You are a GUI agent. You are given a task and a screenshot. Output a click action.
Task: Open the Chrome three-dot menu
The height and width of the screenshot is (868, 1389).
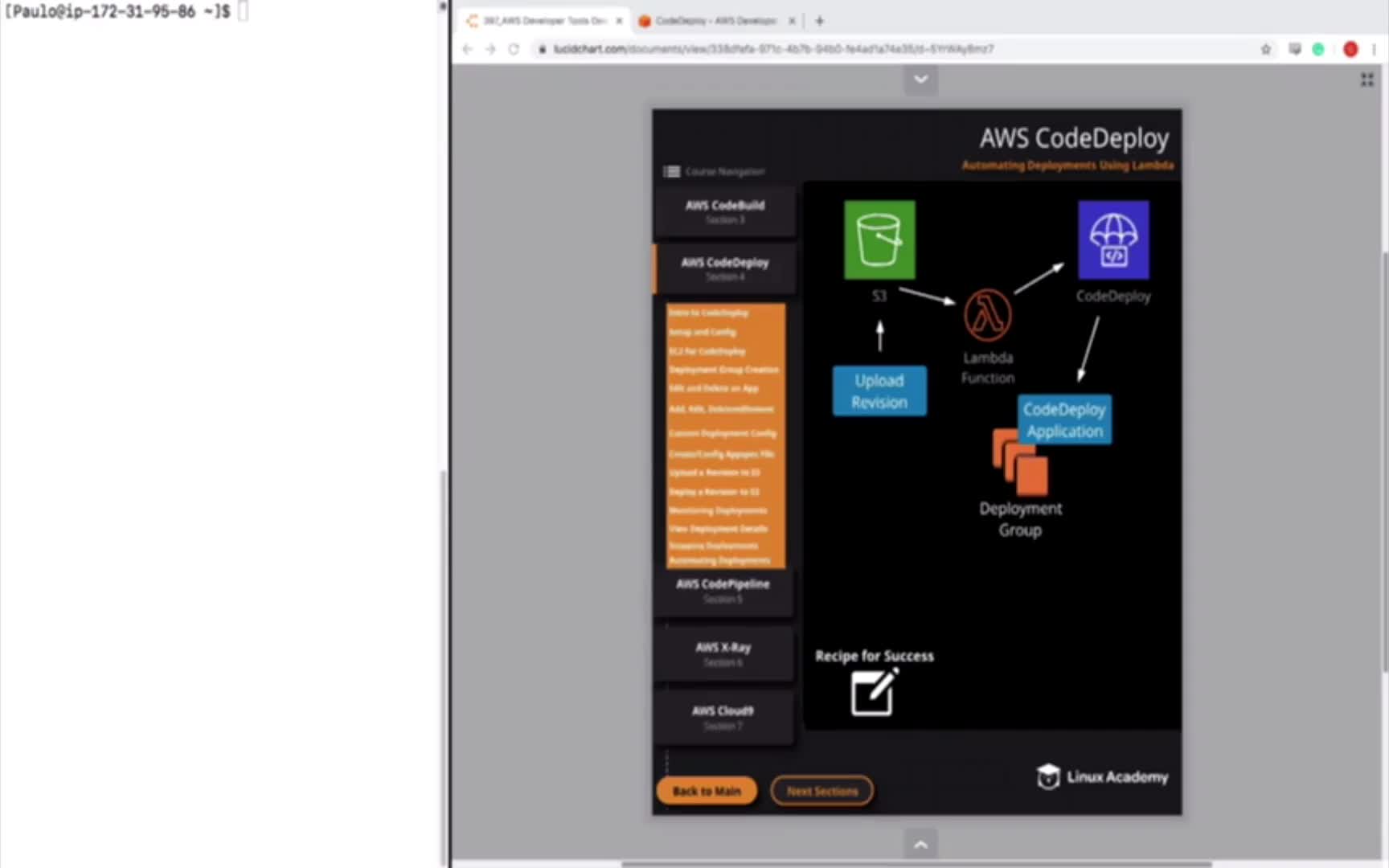click(1375, 49)
